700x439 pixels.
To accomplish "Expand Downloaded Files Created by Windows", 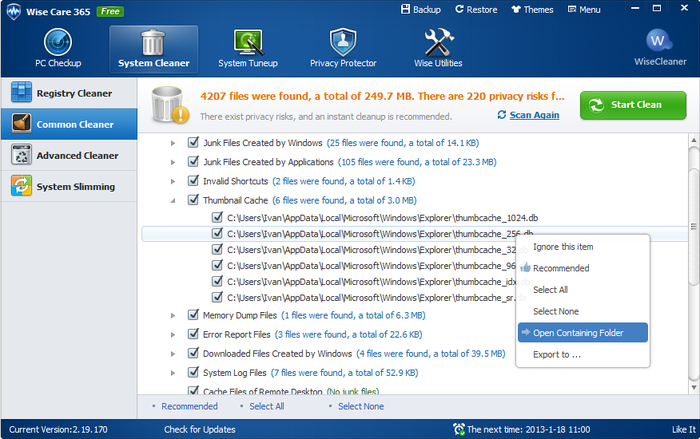I will coord(173,354).
